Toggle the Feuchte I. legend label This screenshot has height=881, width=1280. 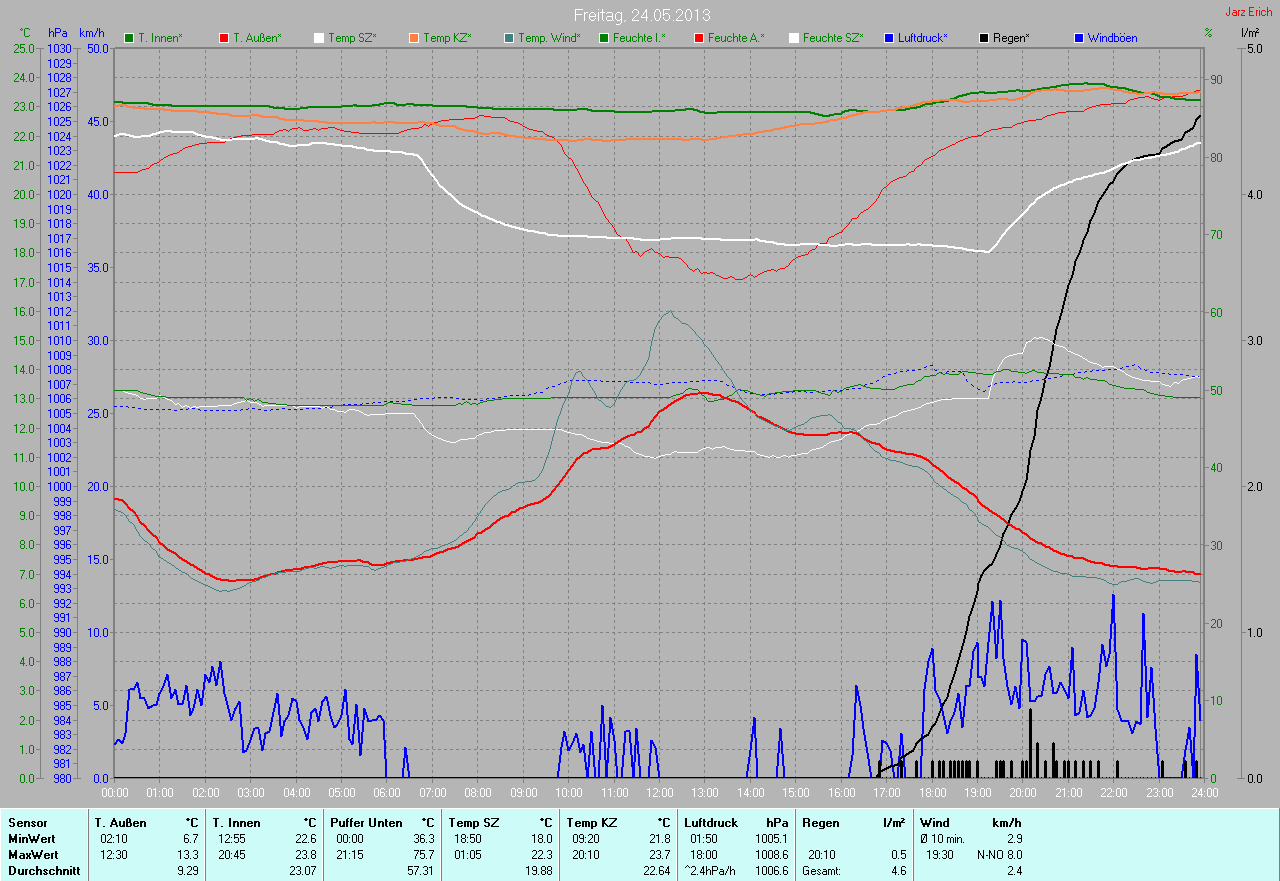[639, 38]
